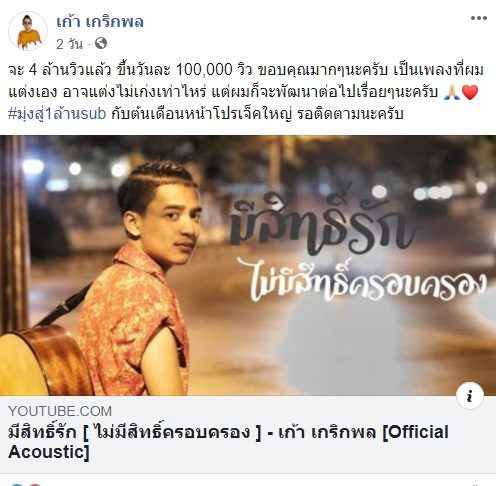
Task: Open the link title มีสิทธิ์รัก Official Acoustic
Action: click(x=228, y=442)
